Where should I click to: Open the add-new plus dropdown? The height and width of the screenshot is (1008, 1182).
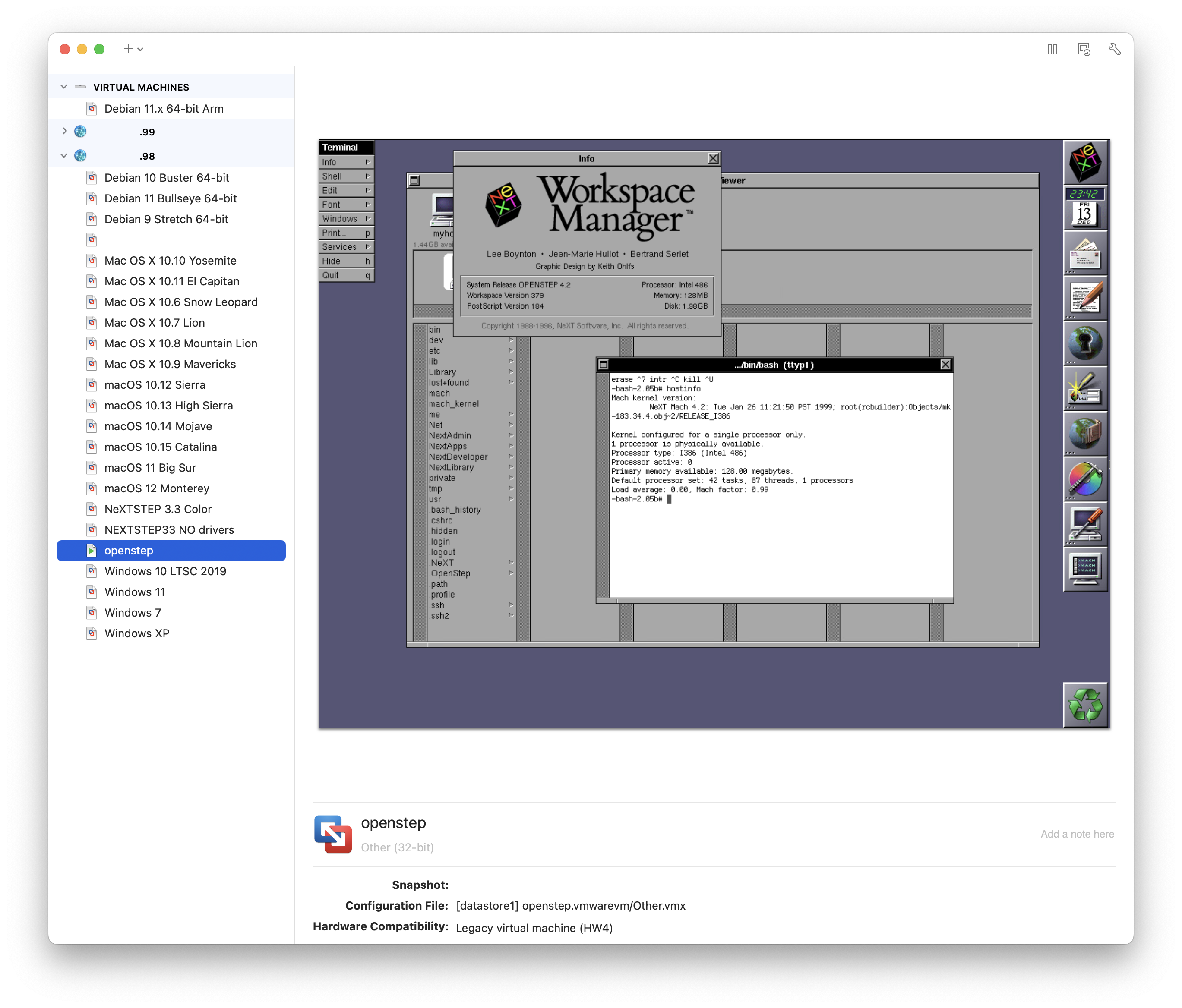(133, 49)
